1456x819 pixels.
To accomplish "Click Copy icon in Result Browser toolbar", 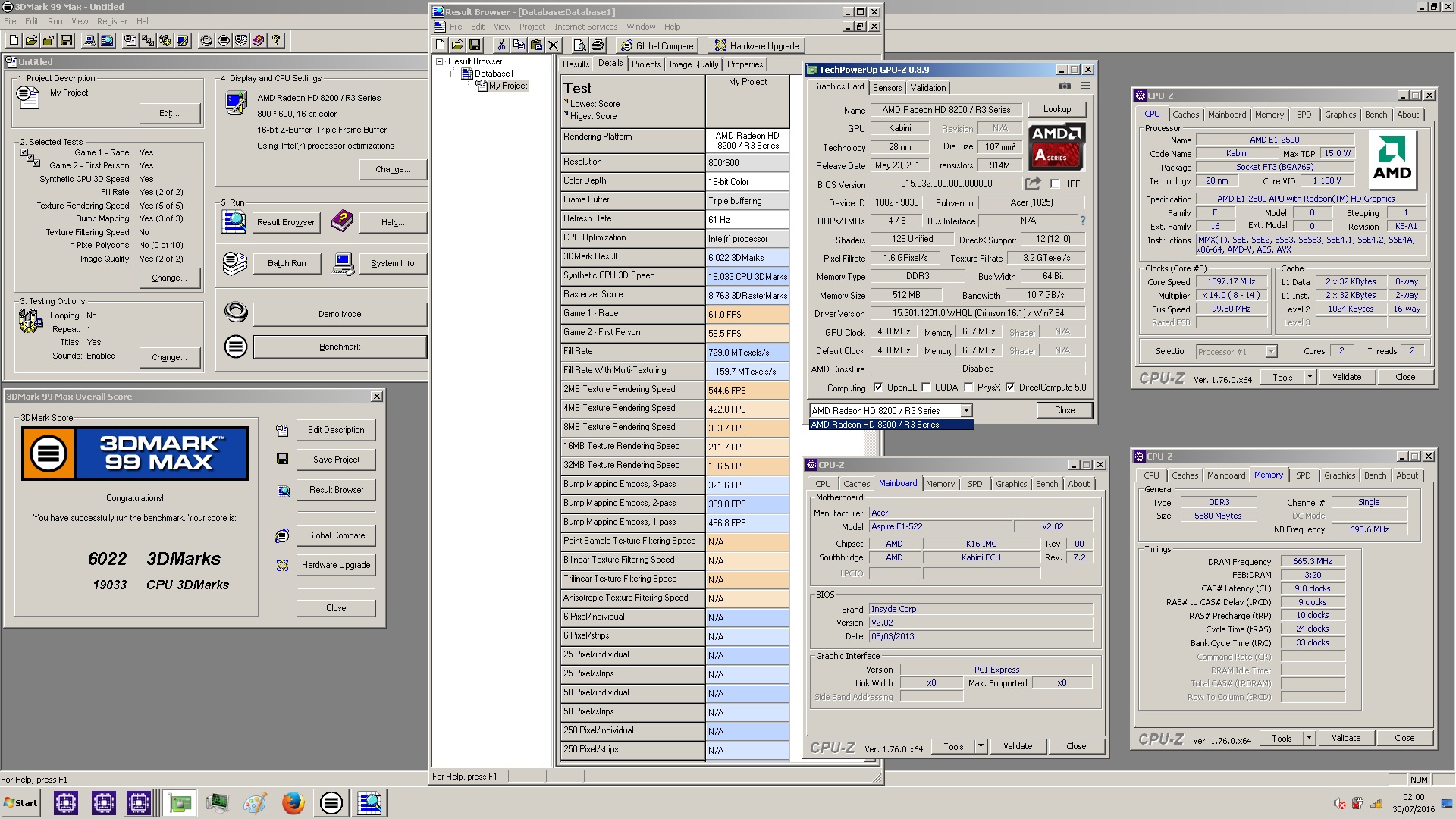I will click(x=519, y=45).
